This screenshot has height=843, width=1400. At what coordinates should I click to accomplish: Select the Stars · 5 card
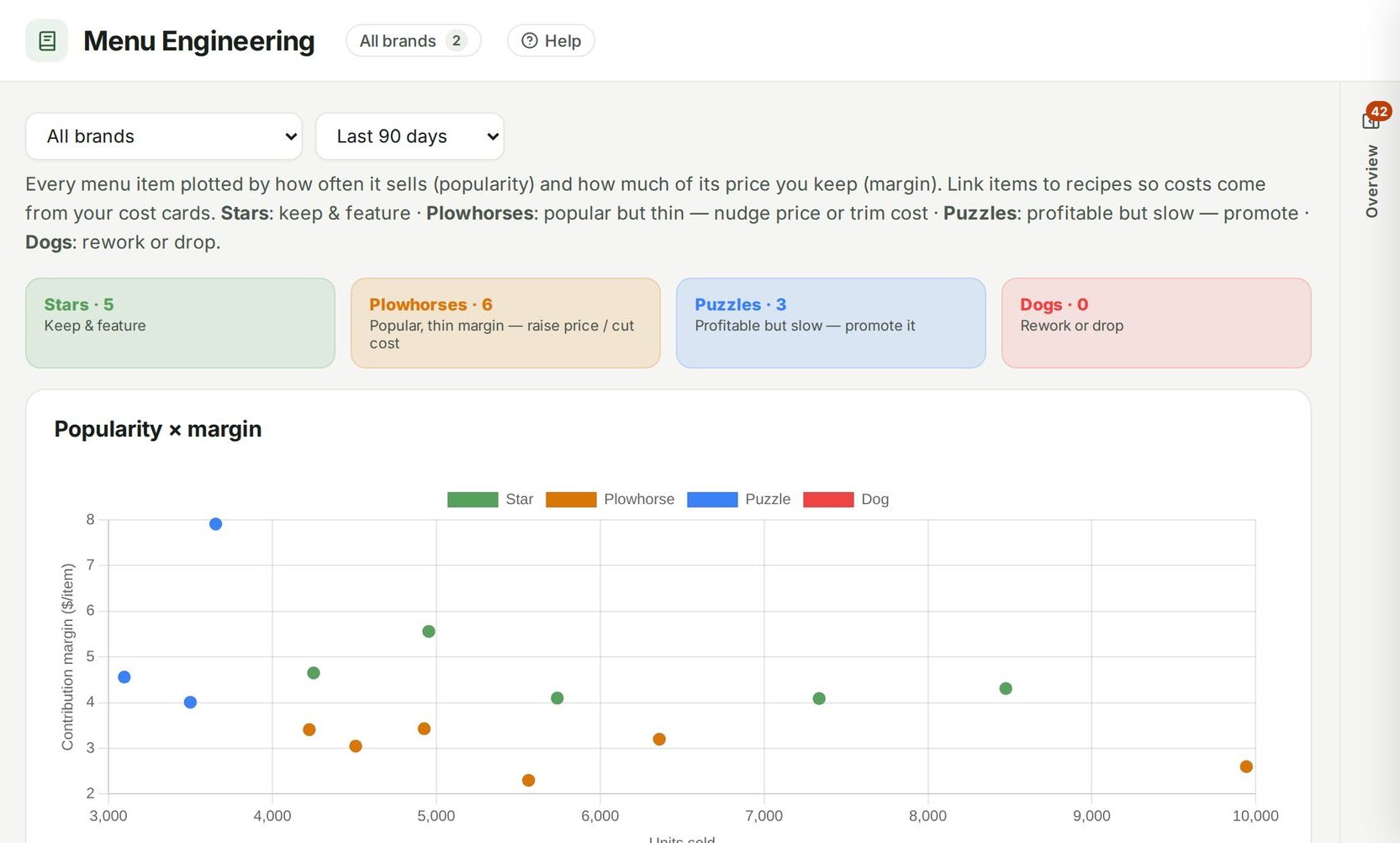pyautogui.click(x=180, y=323)
